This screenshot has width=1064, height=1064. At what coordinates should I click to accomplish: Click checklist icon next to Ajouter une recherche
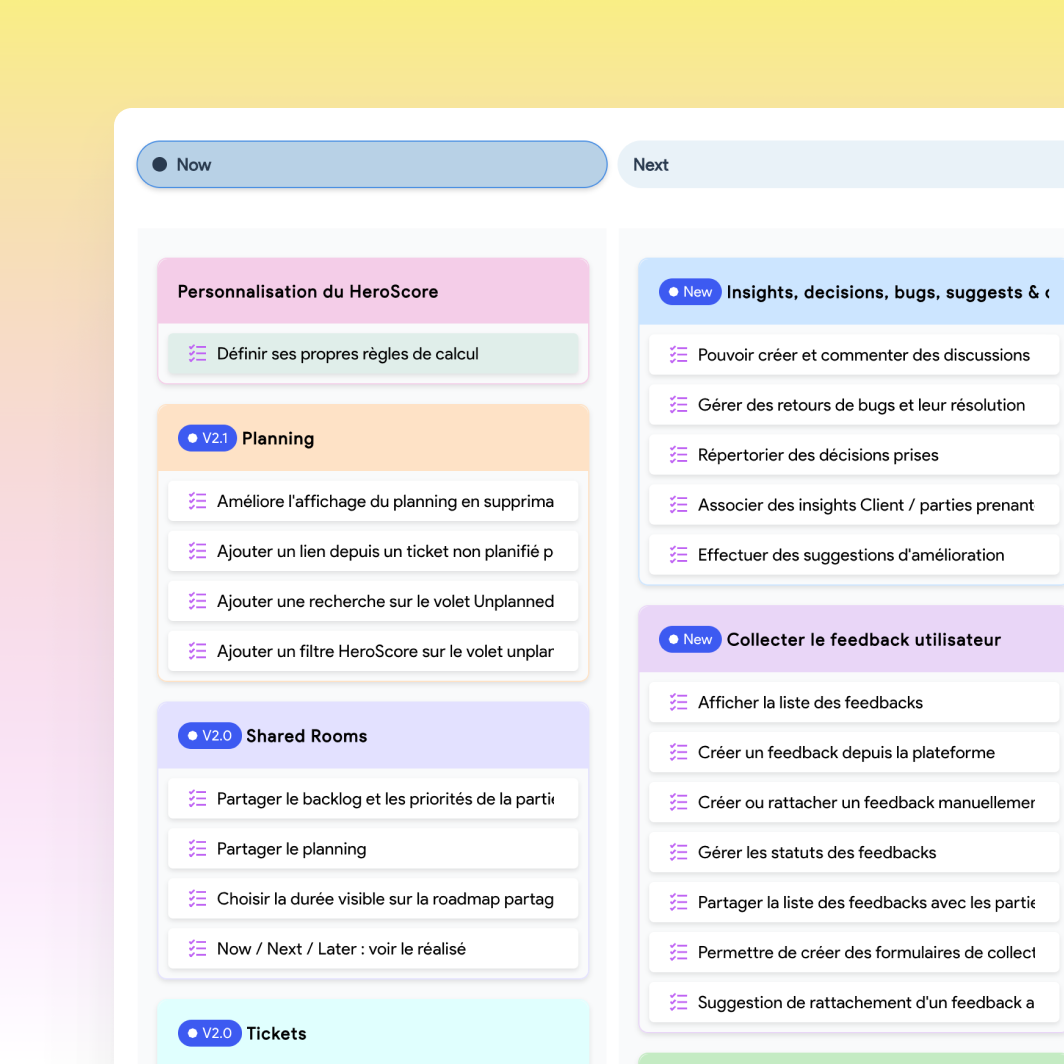(197, 601)
